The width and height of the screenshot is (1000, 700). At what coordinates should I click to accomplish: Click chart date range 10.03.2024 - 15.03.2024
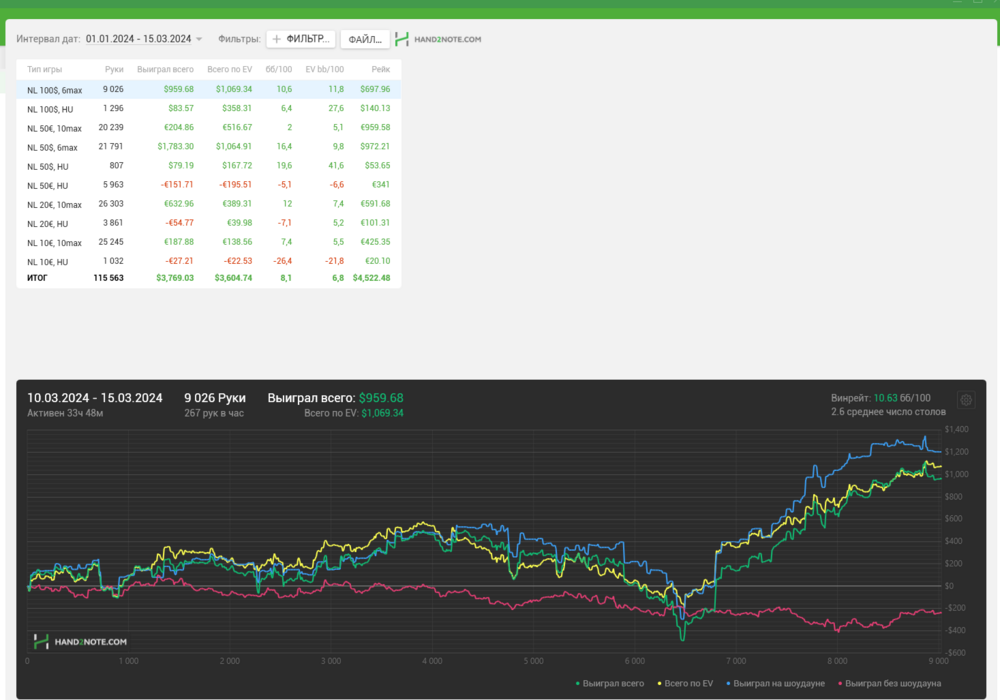(94, 398)
